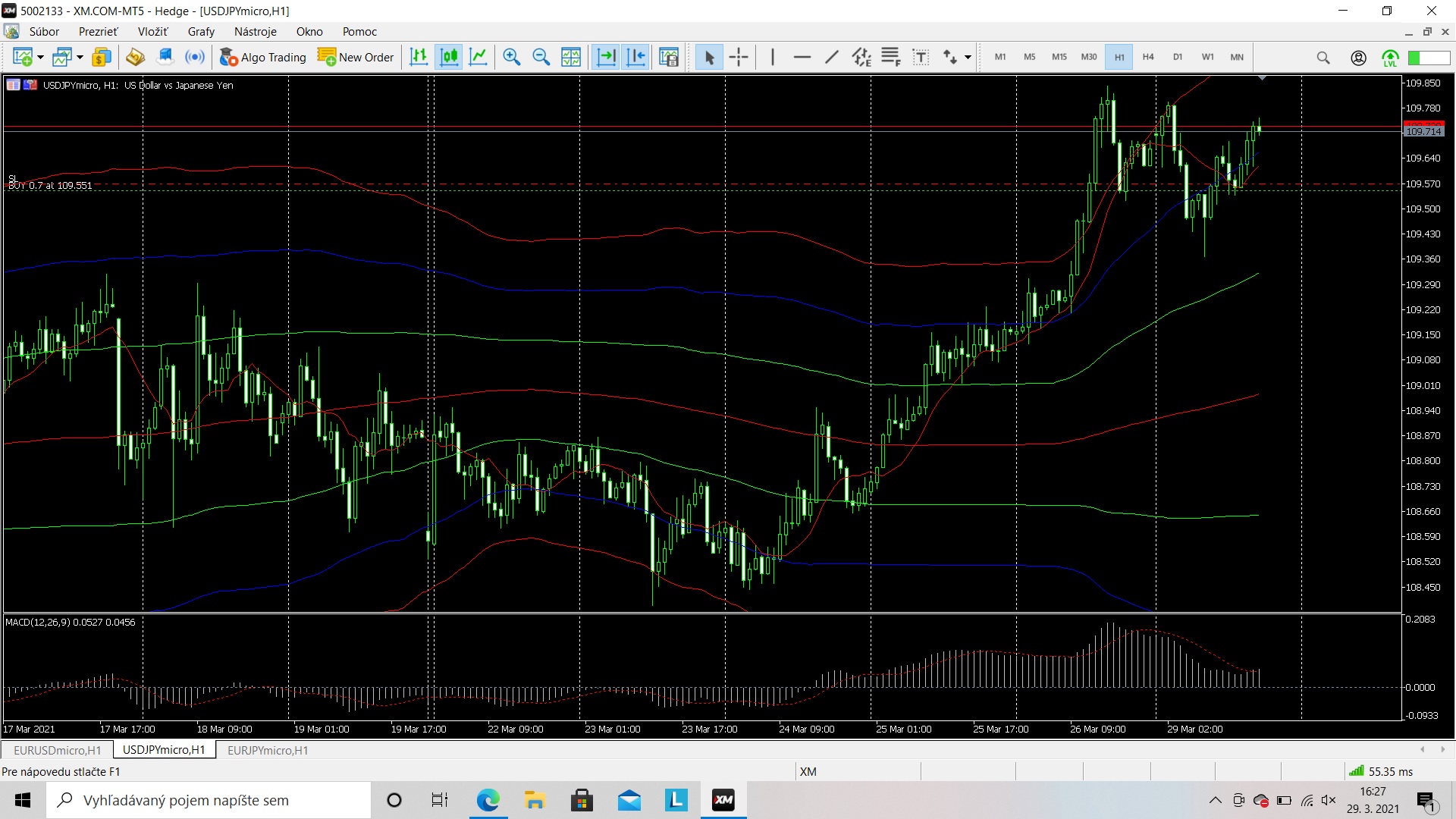Select the crosshair cursor tool
The width and height of the screenshot is (1456, 819).
coord(739,57)
